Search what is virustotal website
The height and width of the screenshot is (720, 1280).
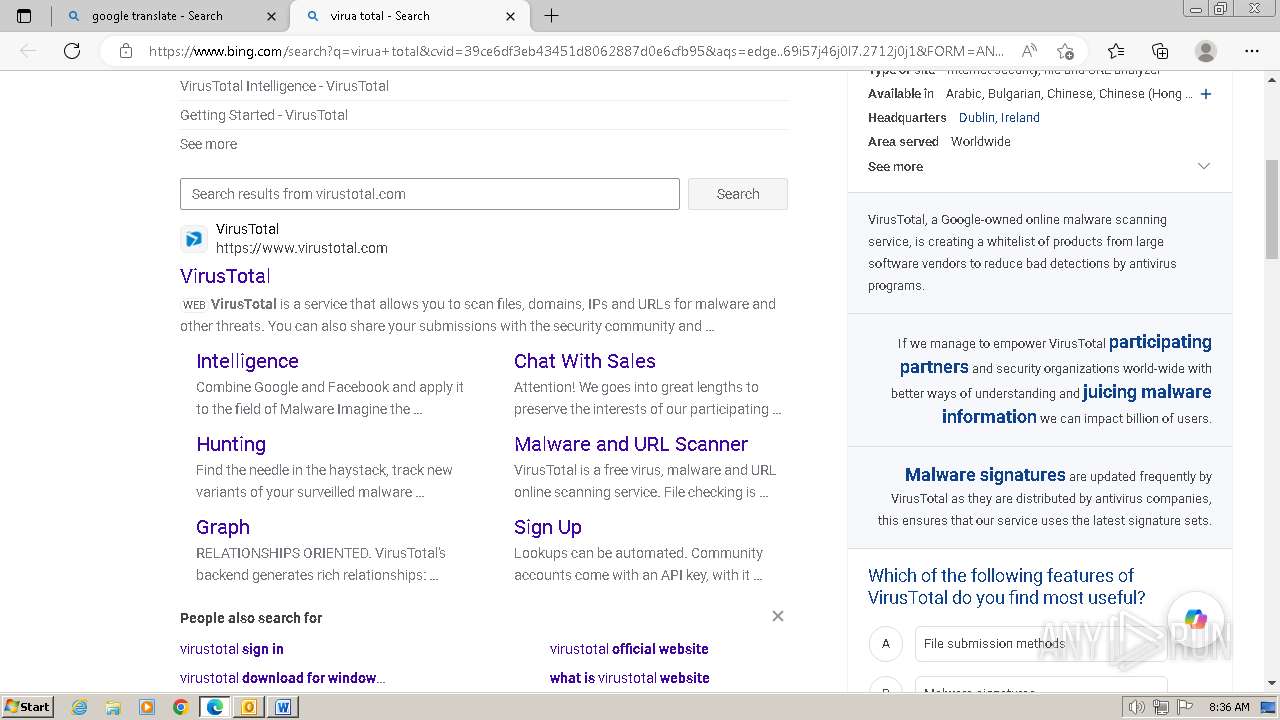click(x=629, y=678)
